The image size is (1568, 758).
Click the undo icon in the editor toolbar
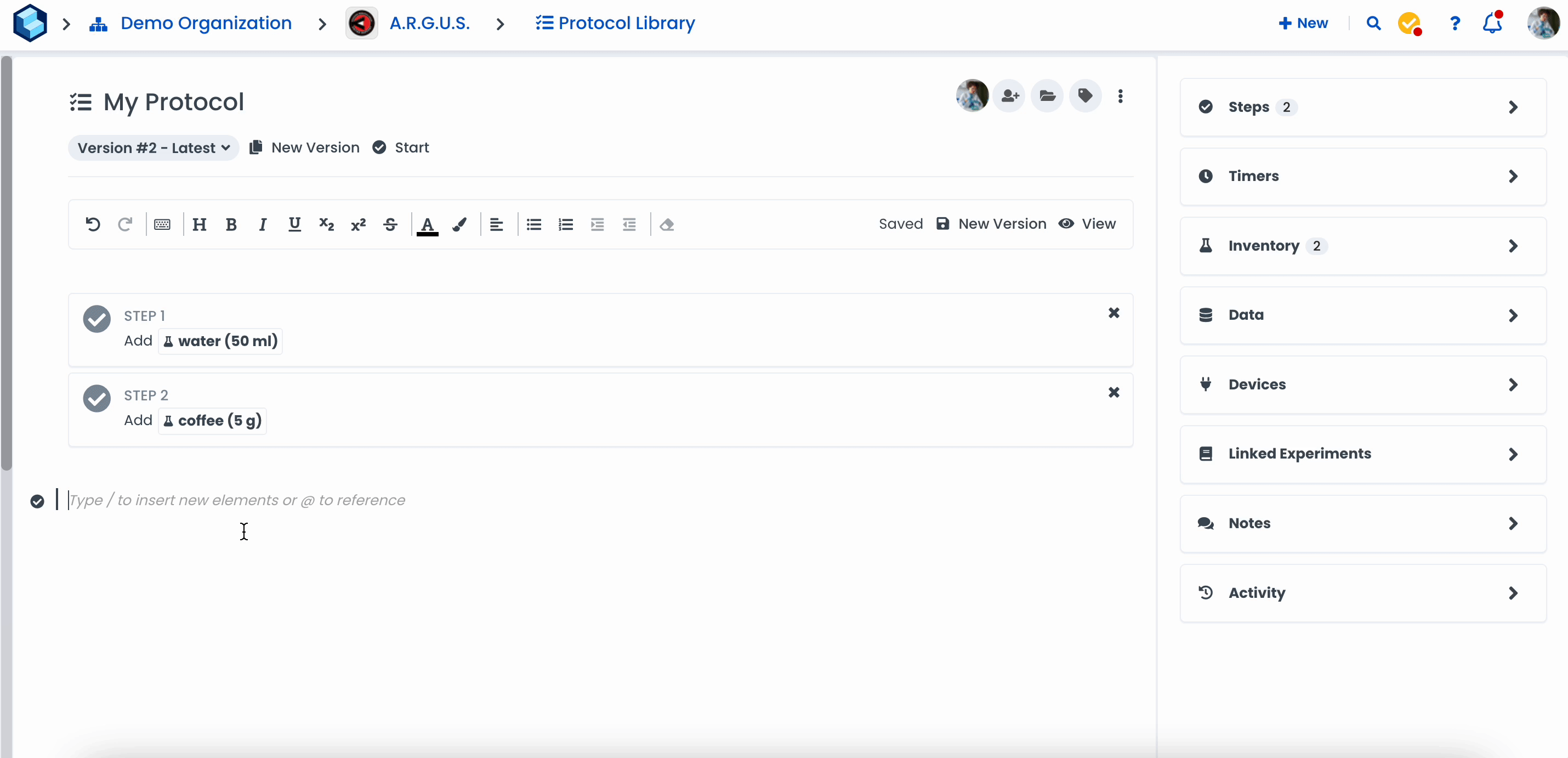point(93,225)
